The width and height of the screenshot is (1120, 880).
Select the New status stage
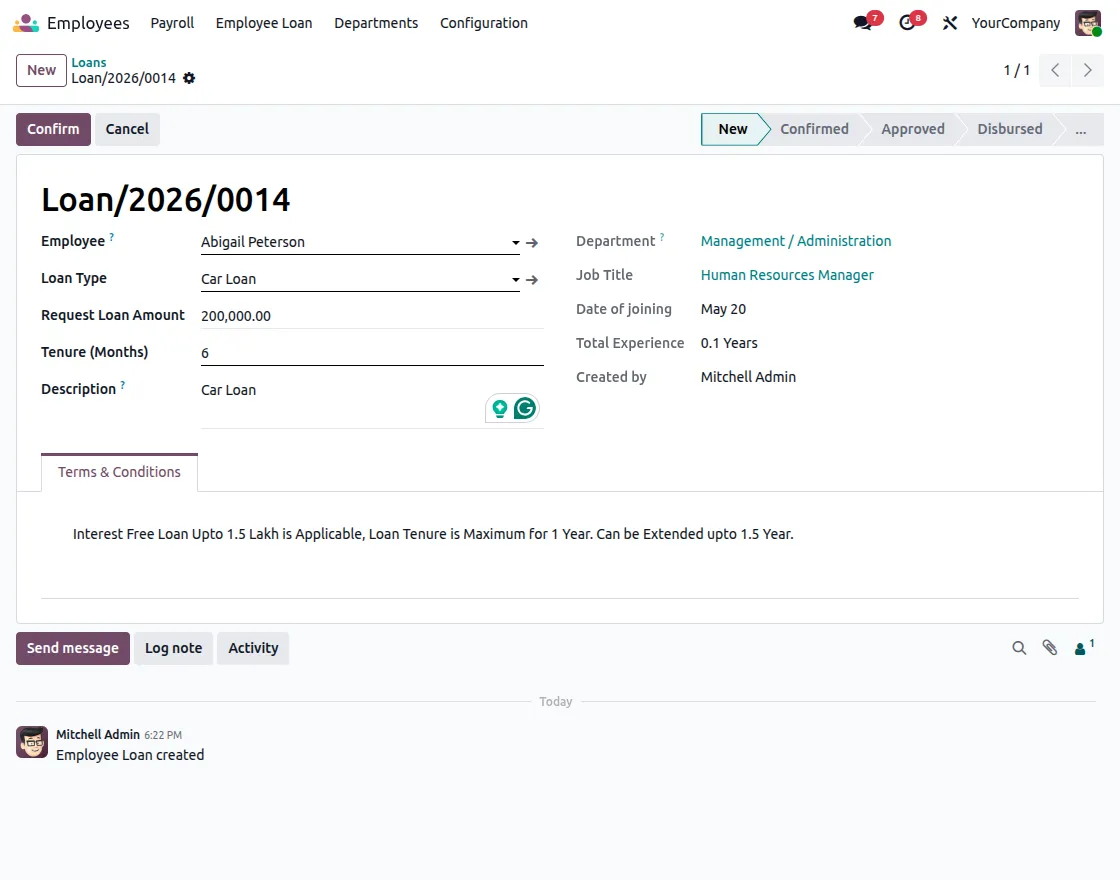point(733,129)
